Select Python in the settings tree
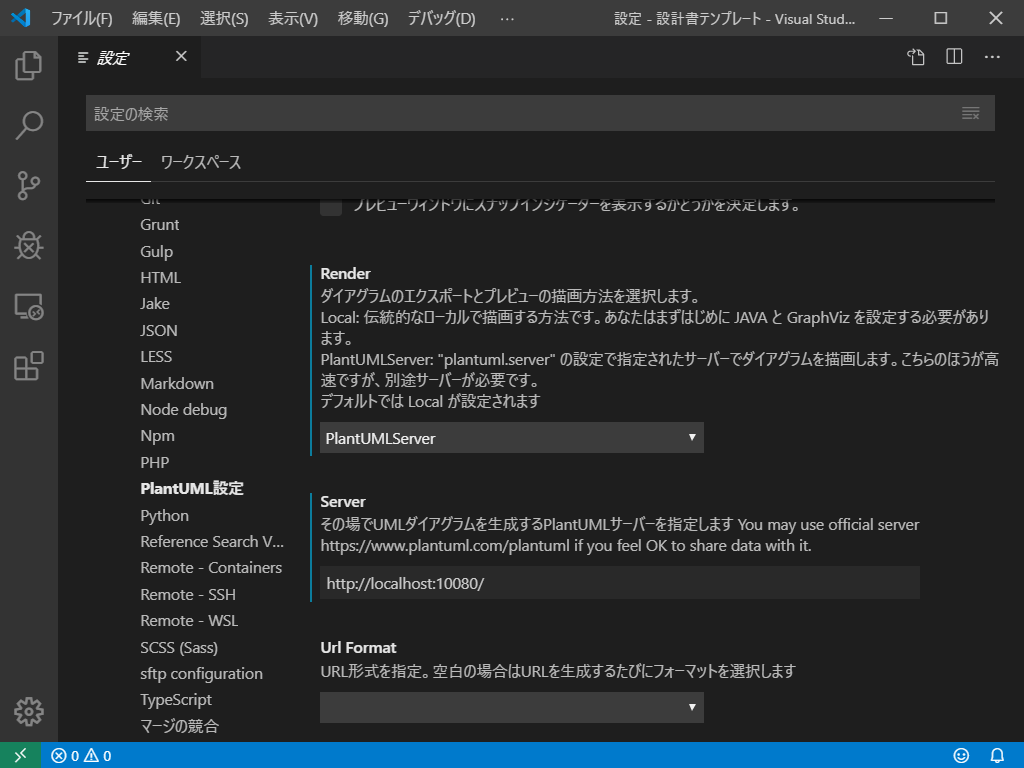 [165, 515]
